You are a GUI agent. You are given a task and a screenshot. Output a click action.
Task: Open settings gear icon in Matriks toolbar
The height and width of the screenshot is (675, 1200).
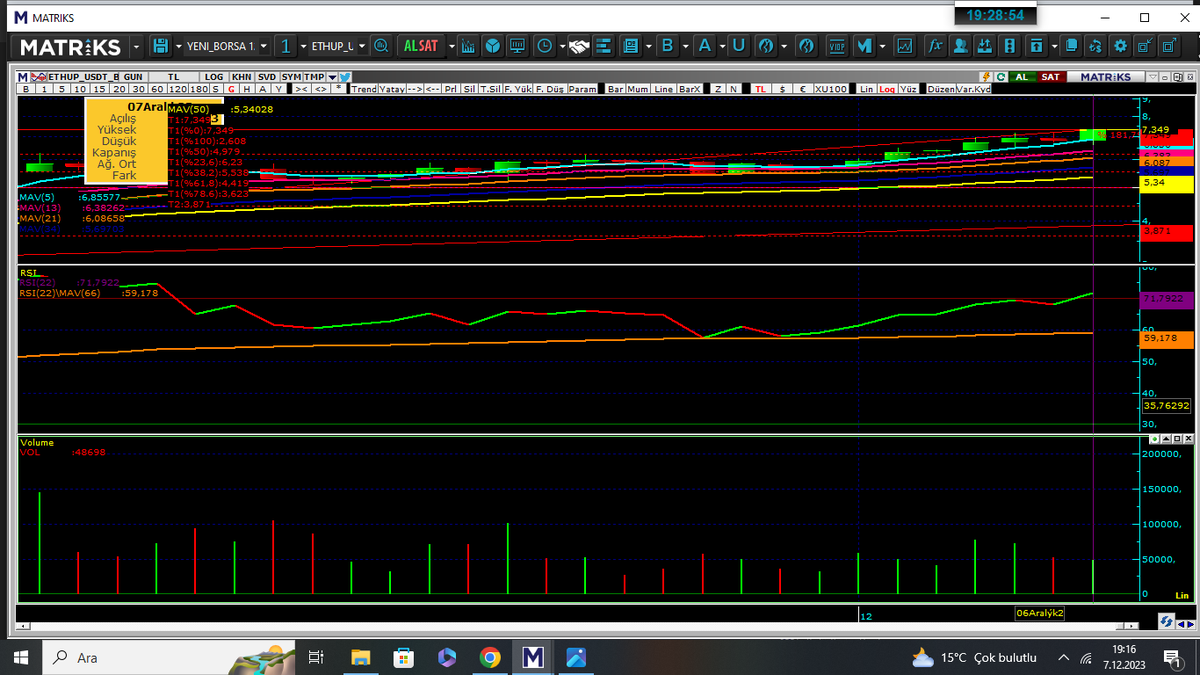(x=1121, y=46)
